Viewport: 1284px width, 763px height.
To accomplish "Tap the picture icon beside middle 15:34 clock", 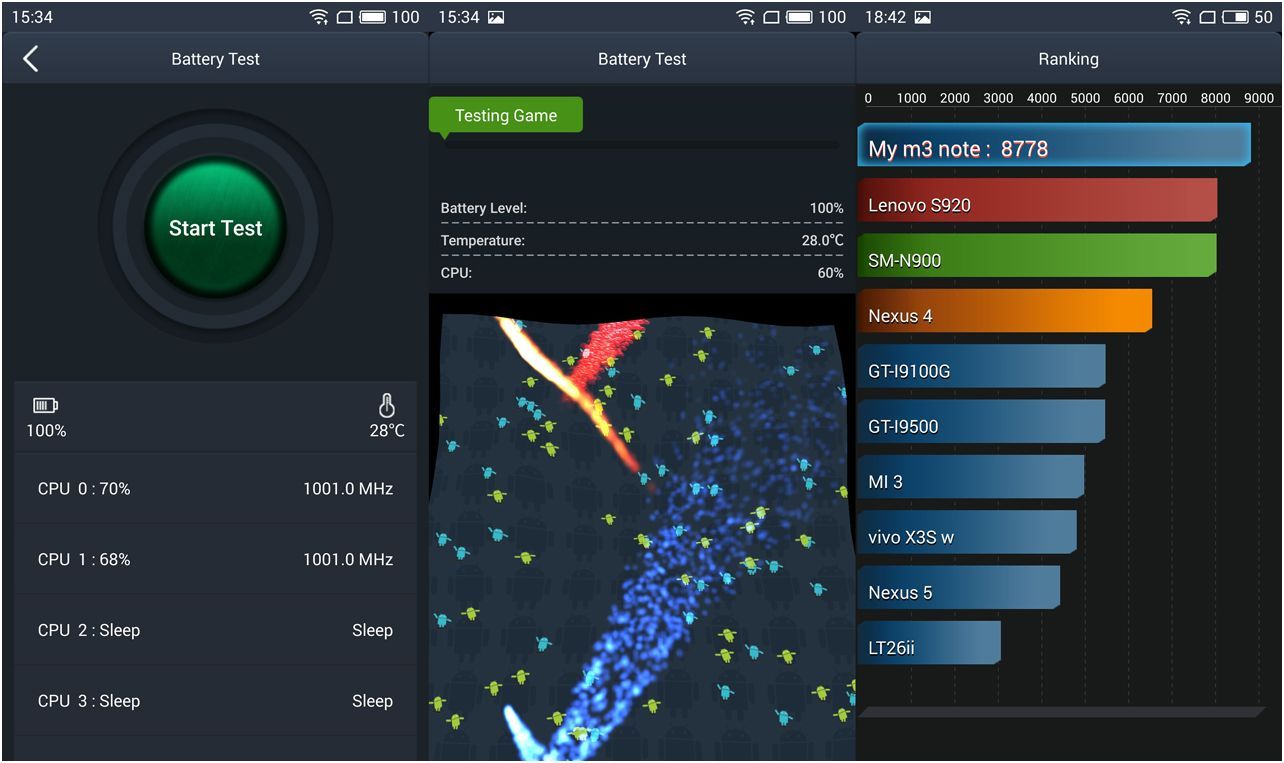I will pyautogui.click(x=496, y=17).
